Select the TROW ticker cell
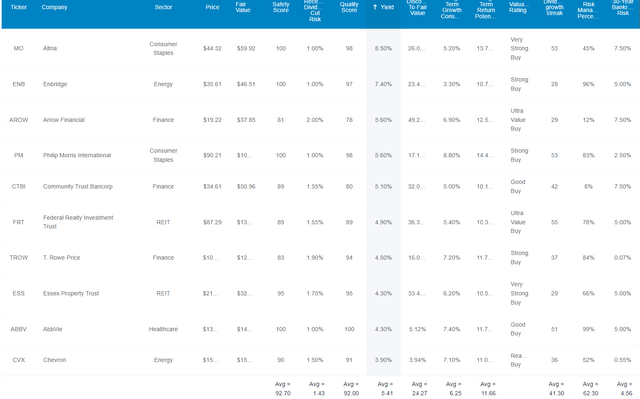This screenshot has width=640, height=399. tap(19, 258)
